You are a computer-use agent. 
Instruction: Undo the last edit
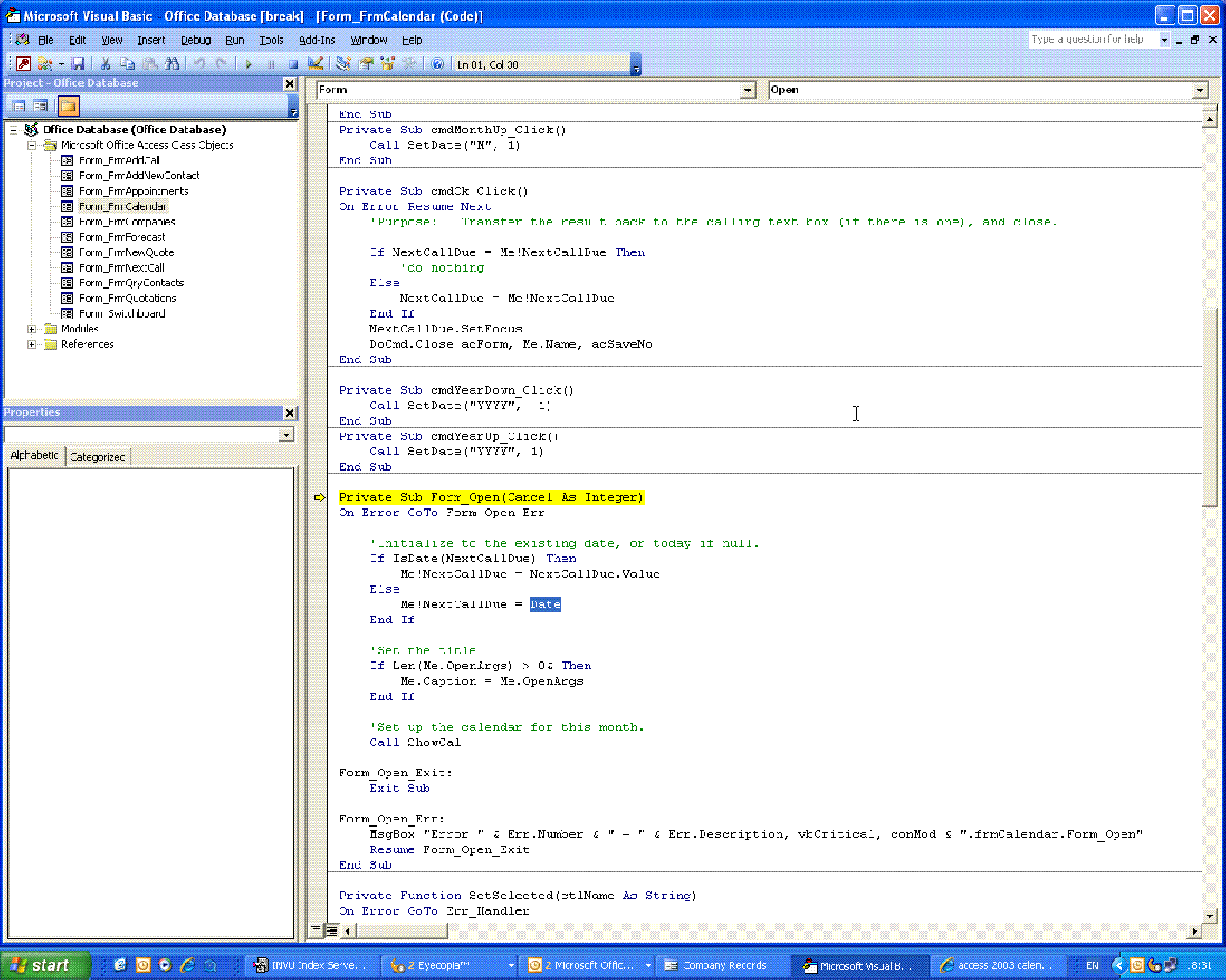click(199, 64)
